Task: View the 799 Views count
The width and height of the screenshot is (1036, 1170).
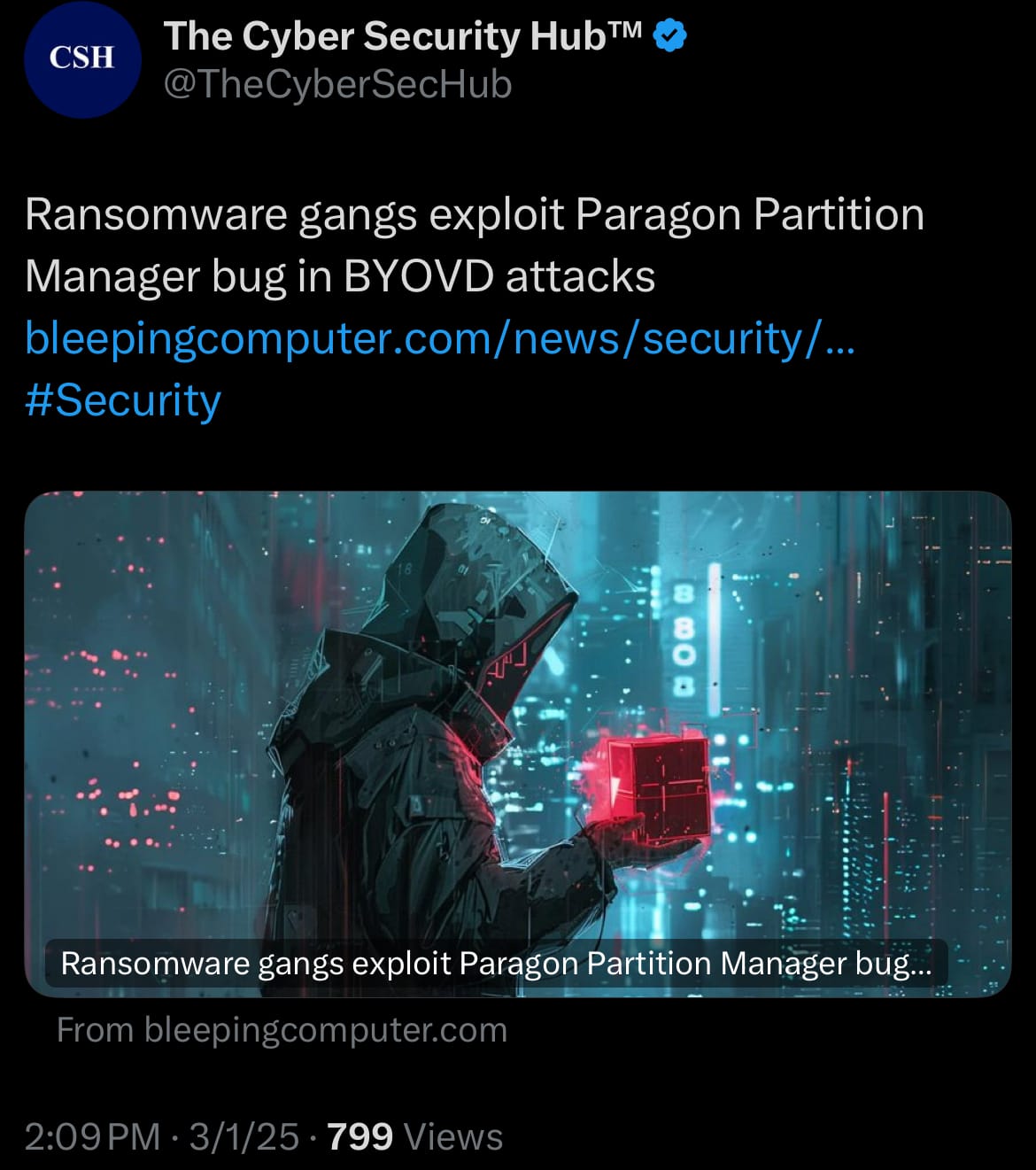Action: point(415,1136)
